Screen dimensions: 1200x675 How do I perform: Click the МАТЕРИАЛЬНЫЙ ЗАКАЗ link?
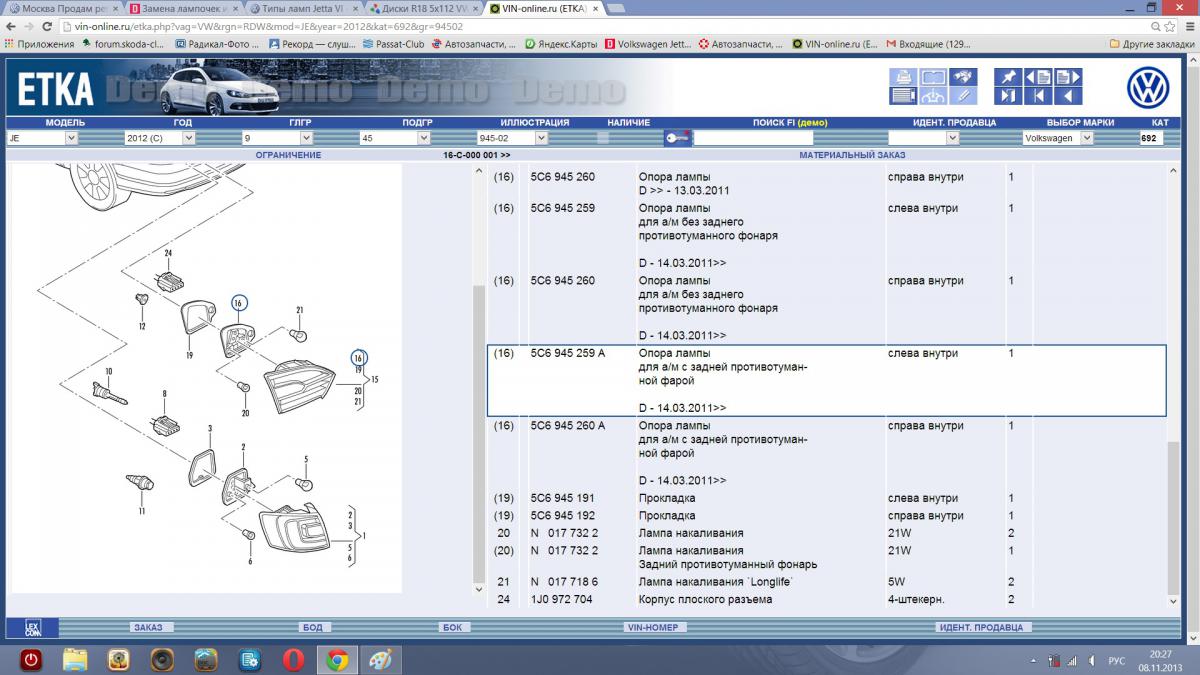(x=852, y=155)
